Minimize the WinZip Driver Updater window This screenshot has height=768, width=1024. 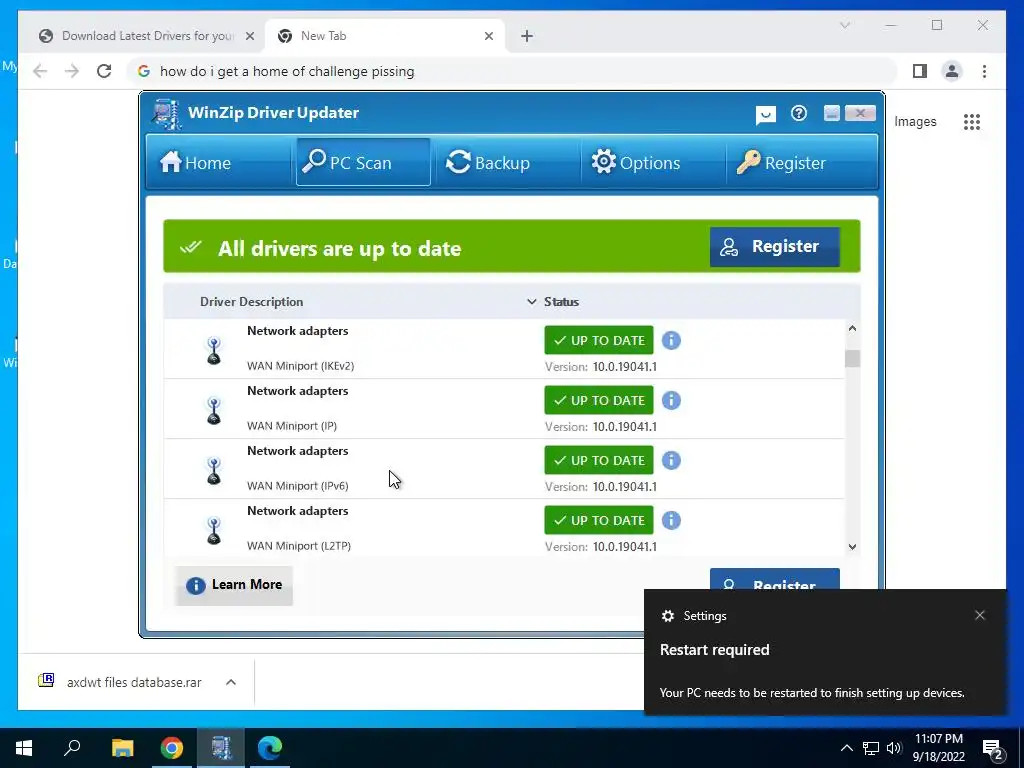pyautogui.click(x=831, y=114)
